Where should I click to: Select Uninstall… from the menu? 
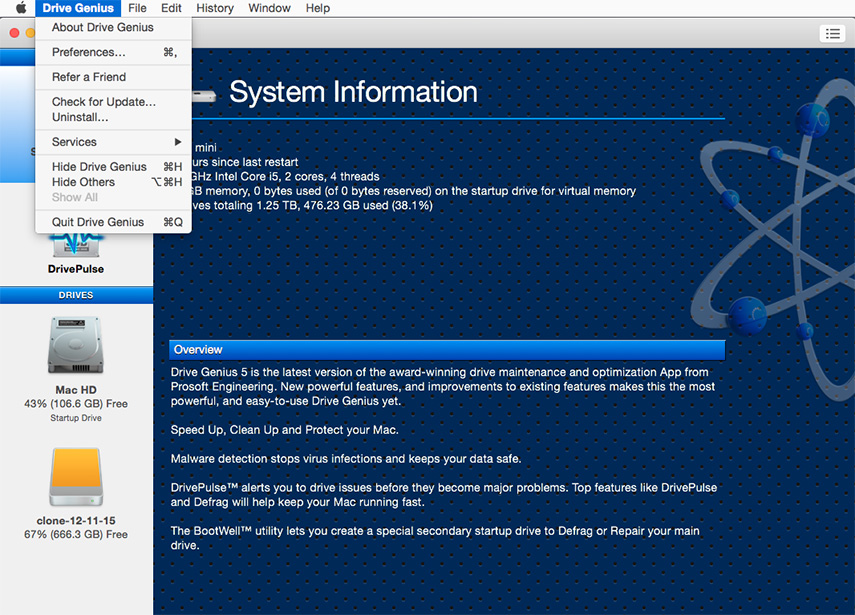113,117
